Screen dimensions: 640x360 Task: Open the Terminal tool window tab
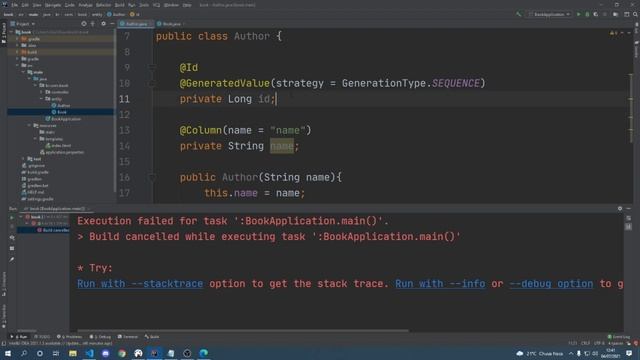pos(128,337)
